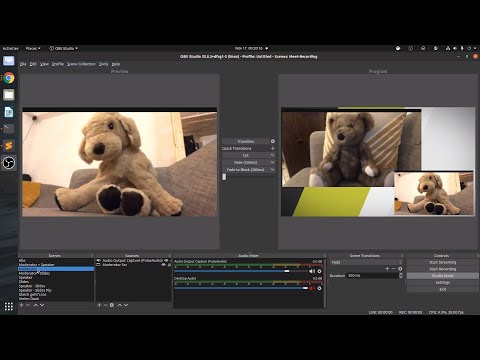Open the Profile menu
This screenshot has width=480, height=360.
58,64
